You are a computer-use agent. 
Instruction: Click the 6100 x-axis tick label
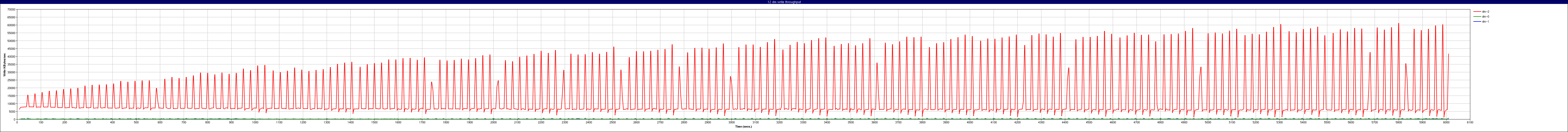[x=1470, y=123]
